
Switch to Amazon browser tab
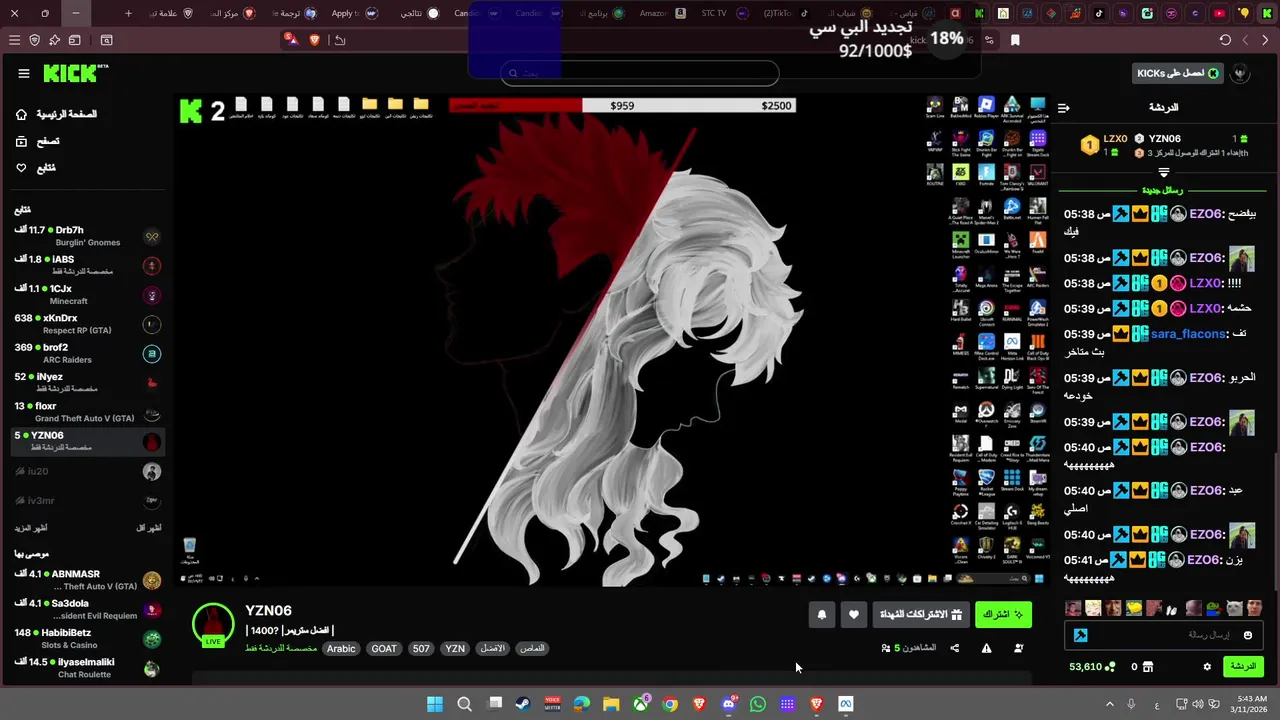tap(661, 13)
